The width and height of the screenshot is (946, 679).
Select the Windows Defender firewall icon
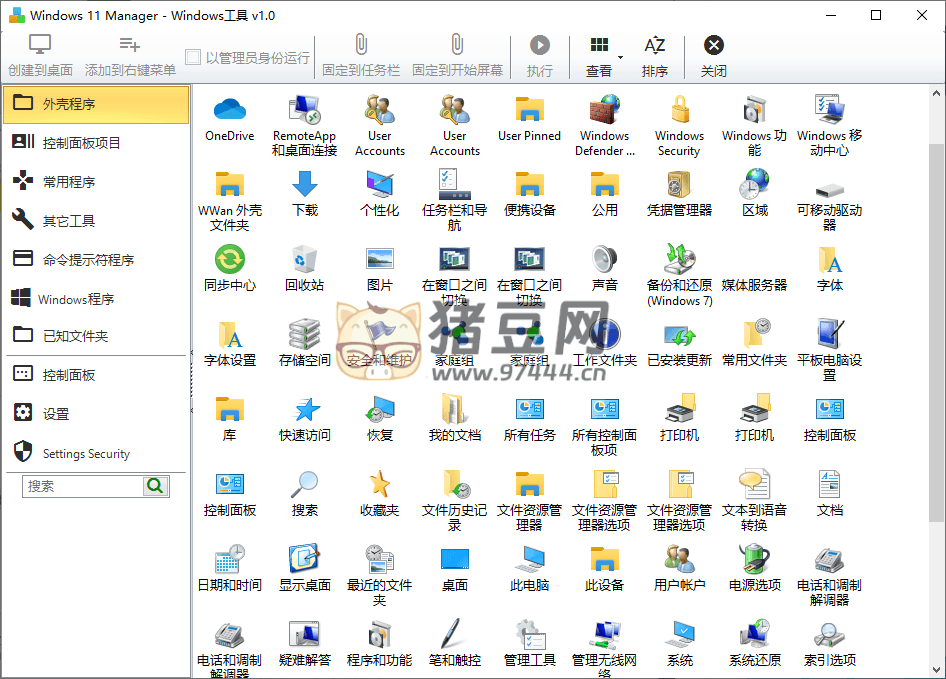[604, 110]
